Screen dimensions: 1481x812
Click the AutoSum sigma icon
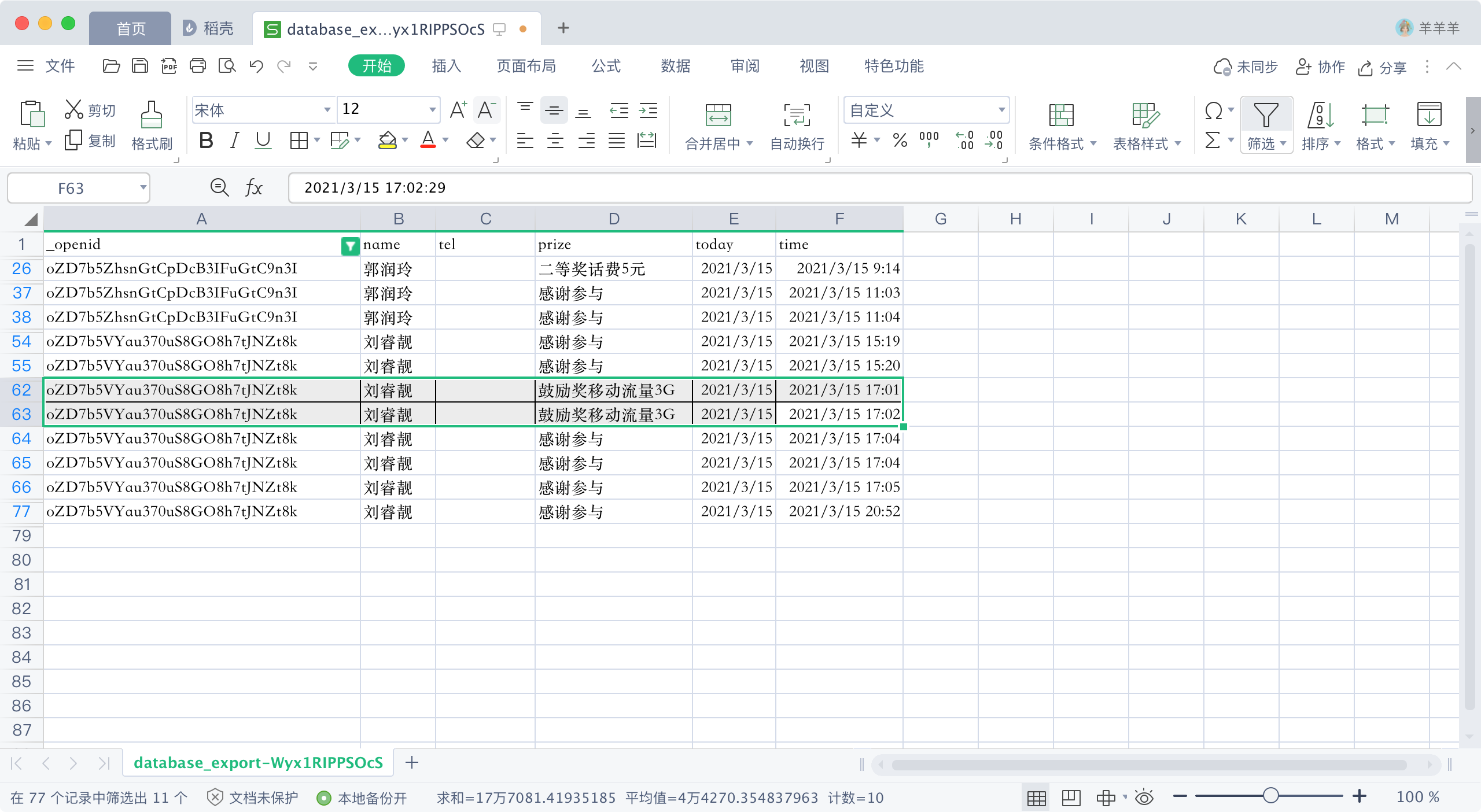point(1213,141)
